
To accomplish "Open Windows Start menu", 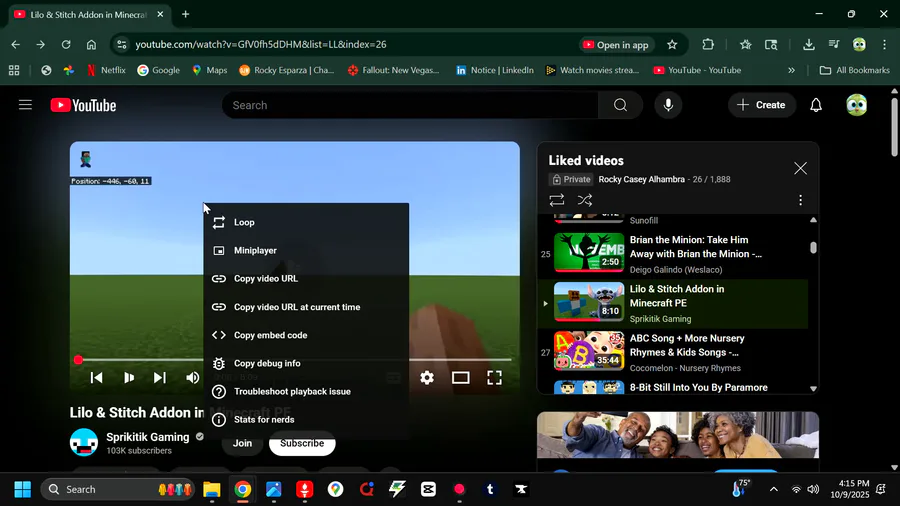I will 22,489.
